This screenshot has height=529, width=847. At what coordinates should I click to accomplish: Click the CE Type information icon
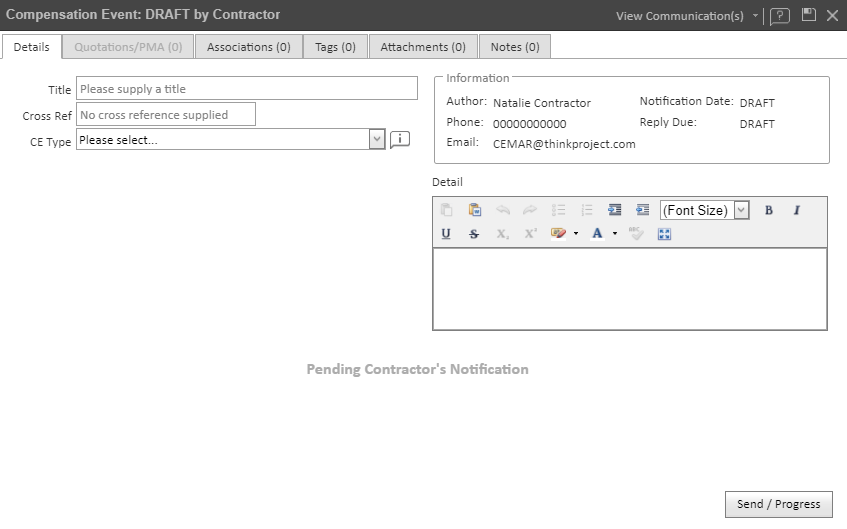[x=400, y=140]
